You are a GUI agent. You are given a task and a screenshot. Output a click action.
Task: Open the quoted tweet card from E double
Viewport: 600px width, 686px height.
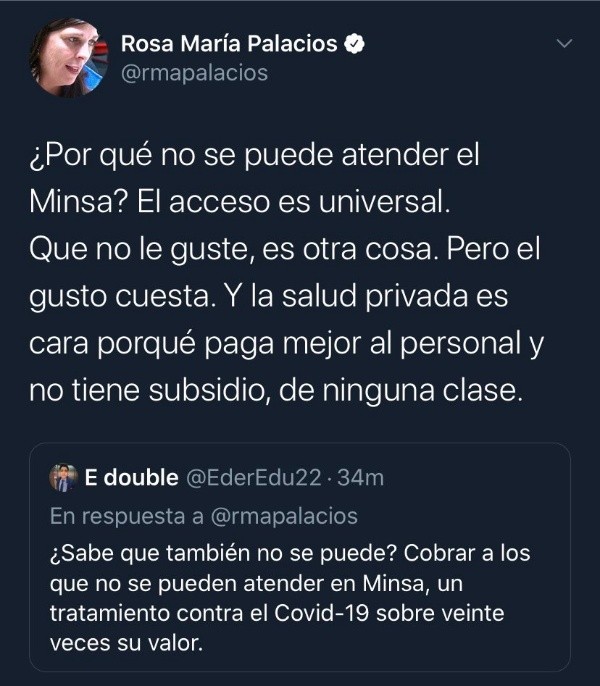[300, 557]
